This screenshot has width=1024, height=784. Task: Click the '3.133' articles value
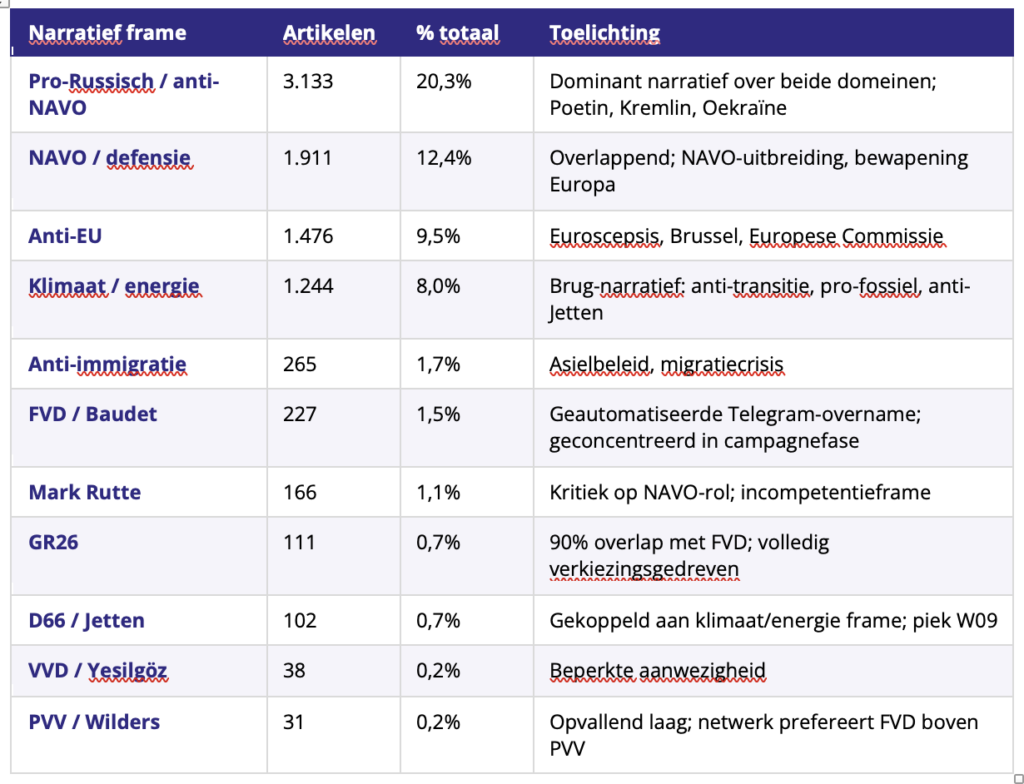[x=308, y=81]
